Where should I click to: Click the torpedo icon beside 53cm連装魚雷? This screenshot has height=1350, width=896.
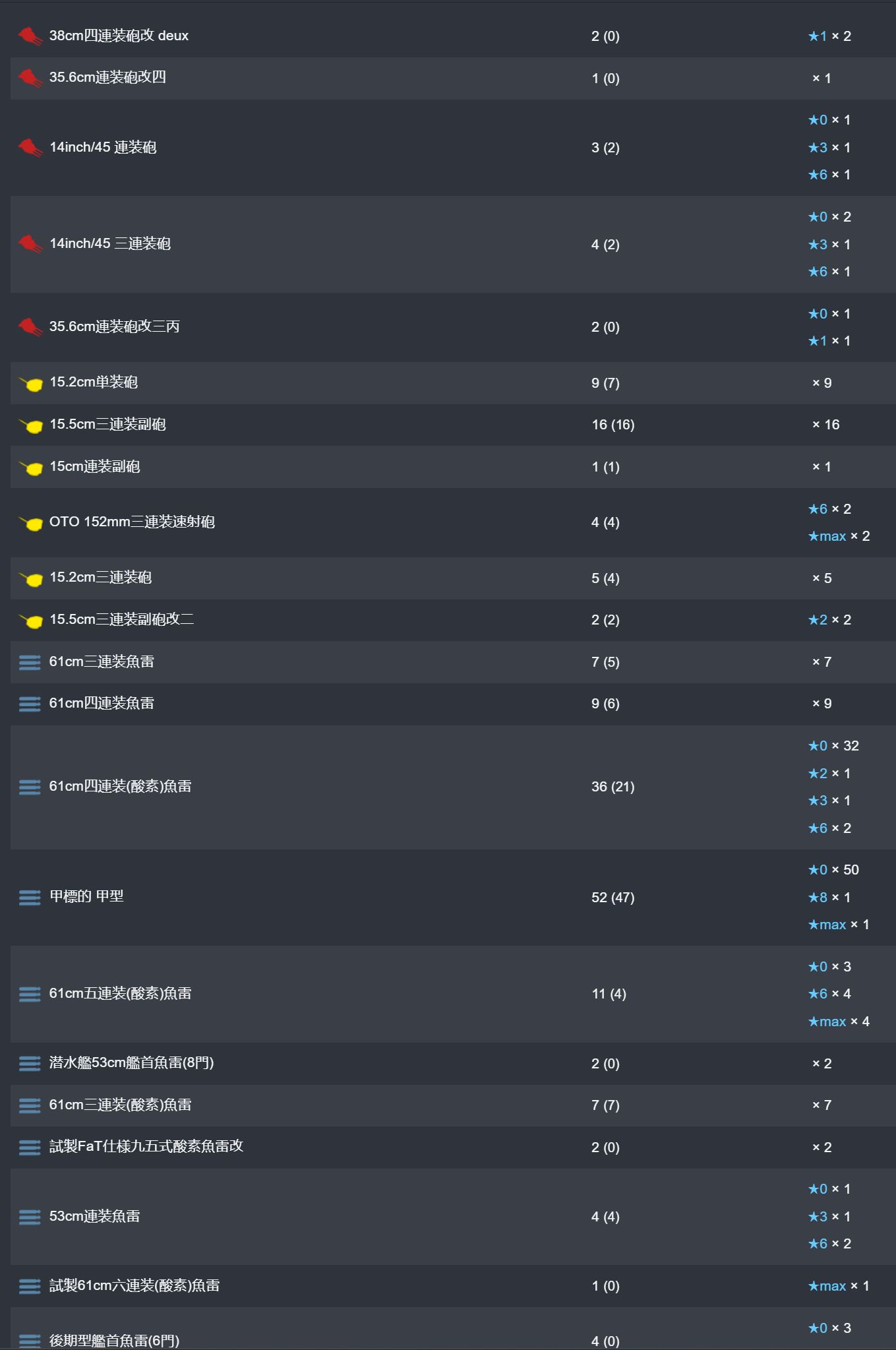[30, 1217]
